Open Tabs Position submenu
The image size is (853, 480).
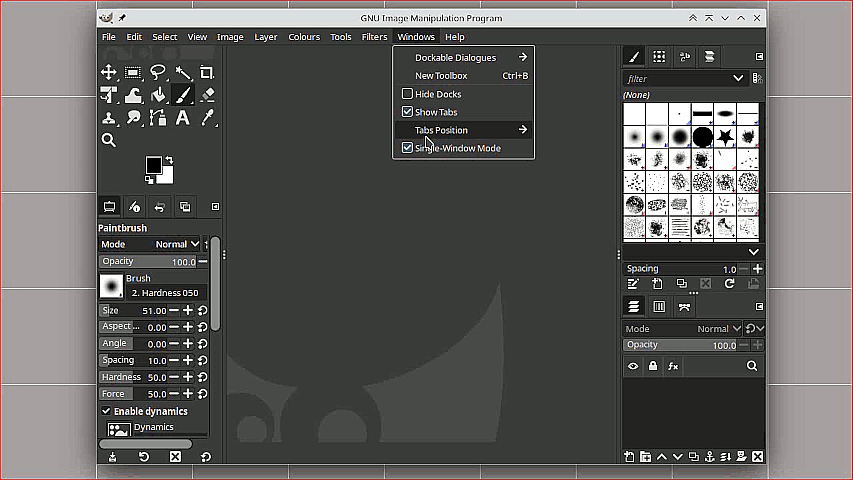point(463,130)
